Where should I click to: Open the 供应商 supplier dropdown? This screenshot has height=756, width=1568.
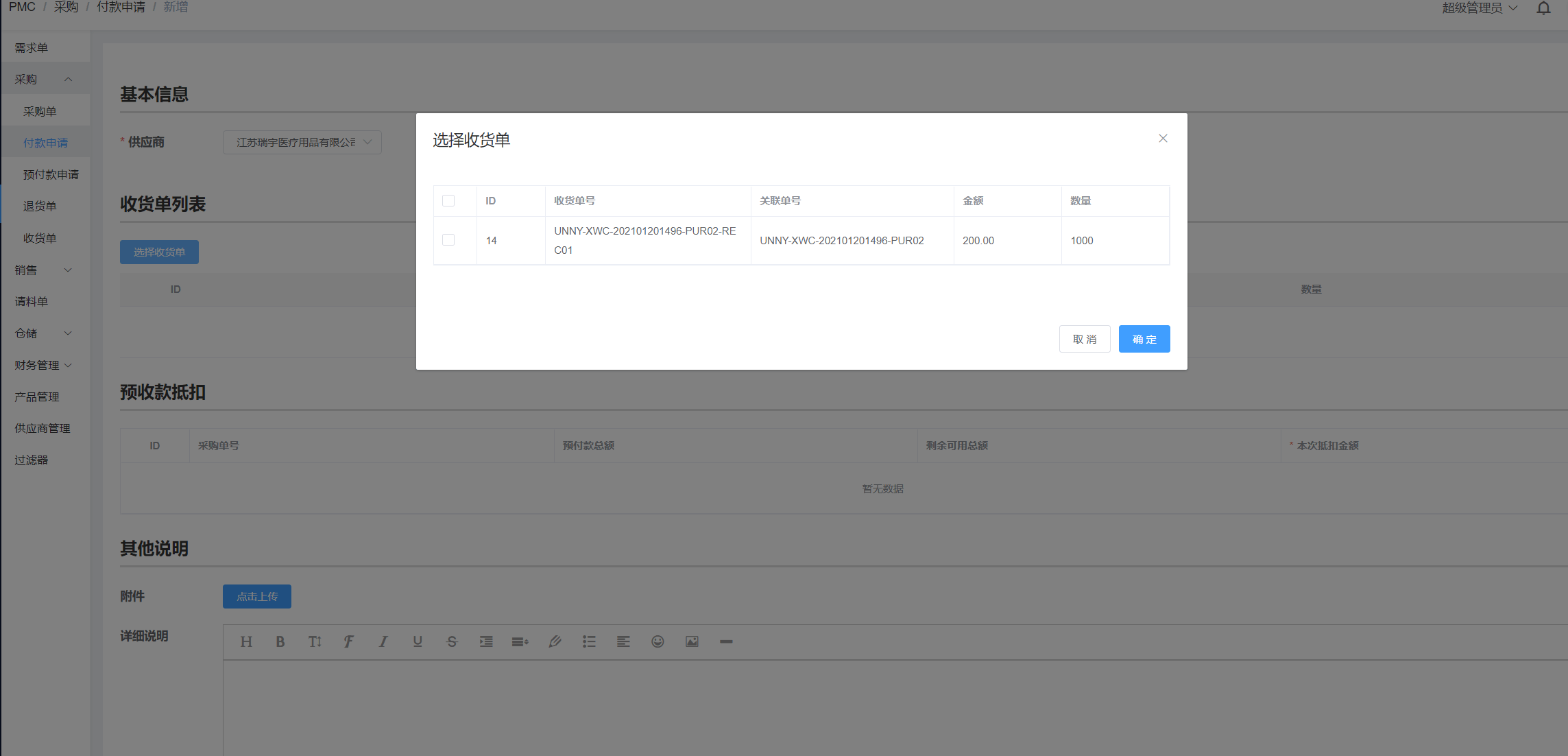click(302, 142)
